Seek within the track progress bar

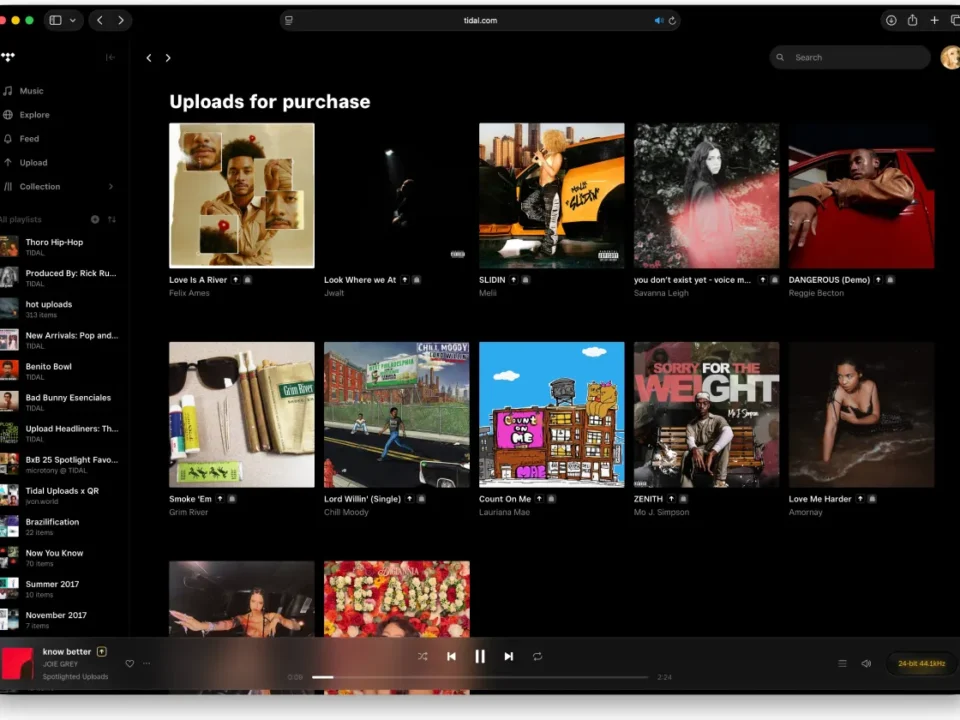coord(480,677)
